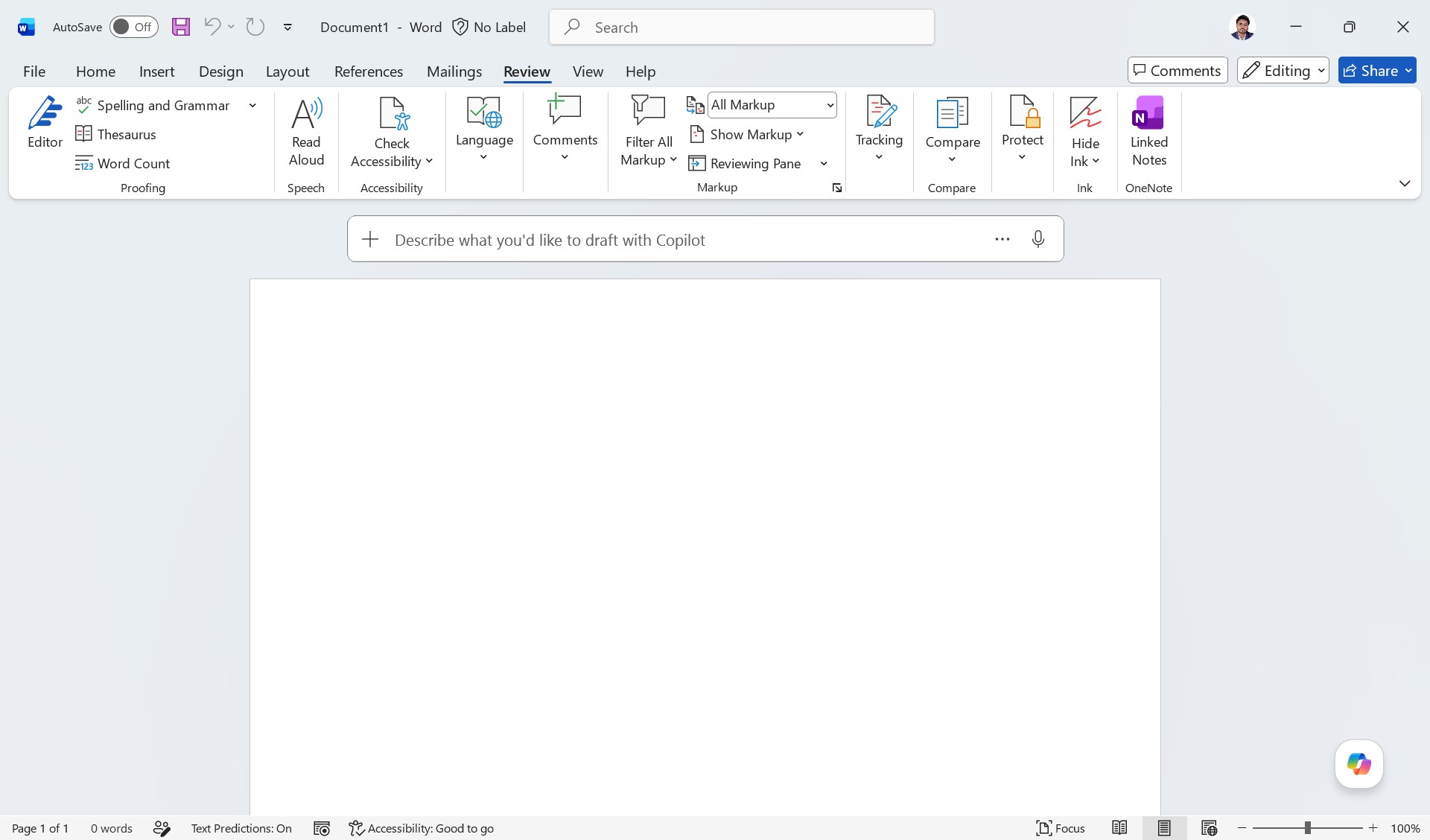Click the track changes status bar icon
This screenshot has width=1430, height=840.
click(x=162, y=828)
